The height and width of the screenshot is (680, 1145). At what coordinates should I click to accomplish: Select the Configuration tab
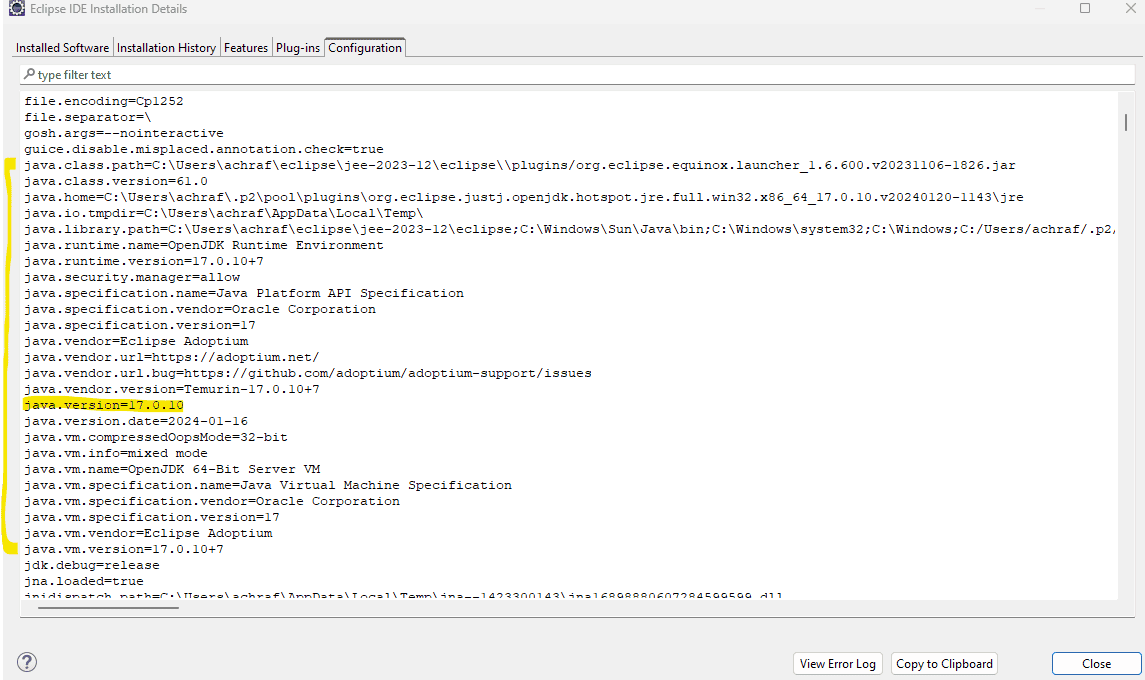[x=364, y=47]
